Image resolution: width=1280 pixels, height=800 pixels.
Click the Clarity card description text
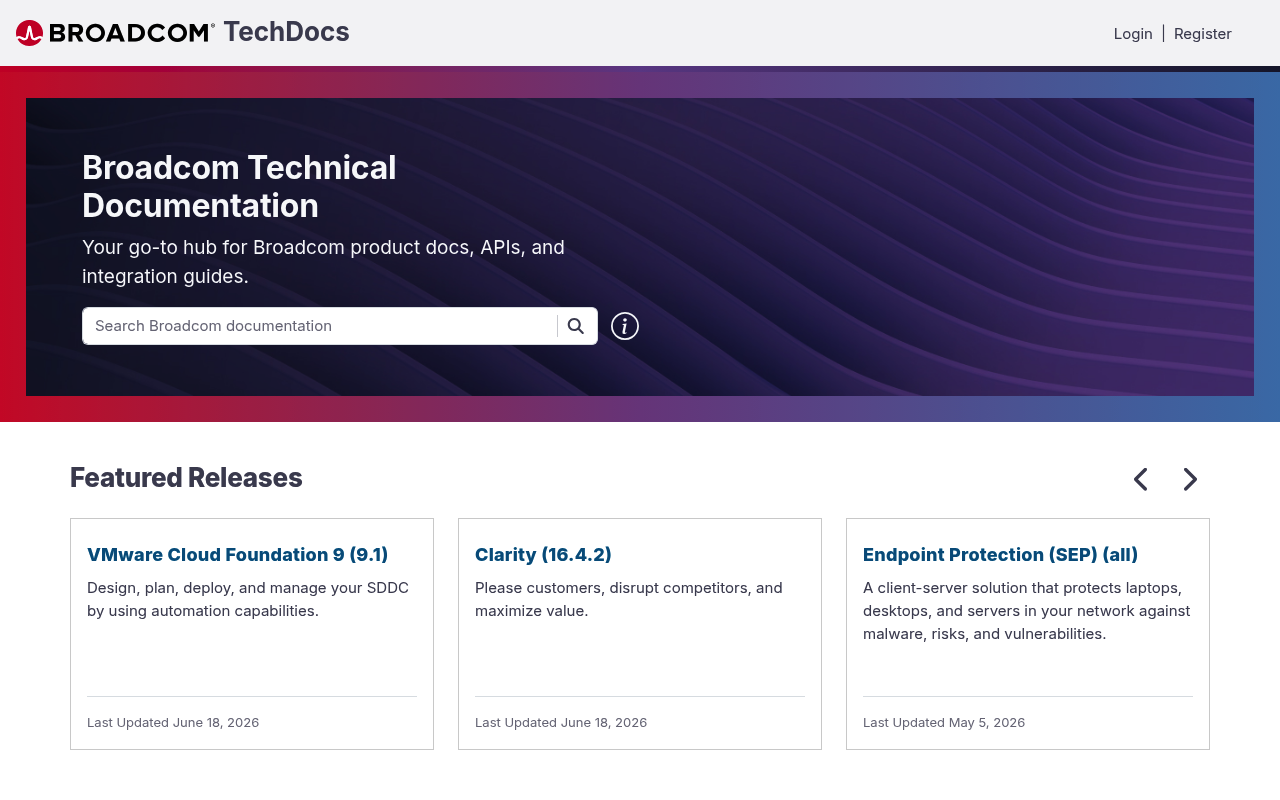(x=629, y=599)
